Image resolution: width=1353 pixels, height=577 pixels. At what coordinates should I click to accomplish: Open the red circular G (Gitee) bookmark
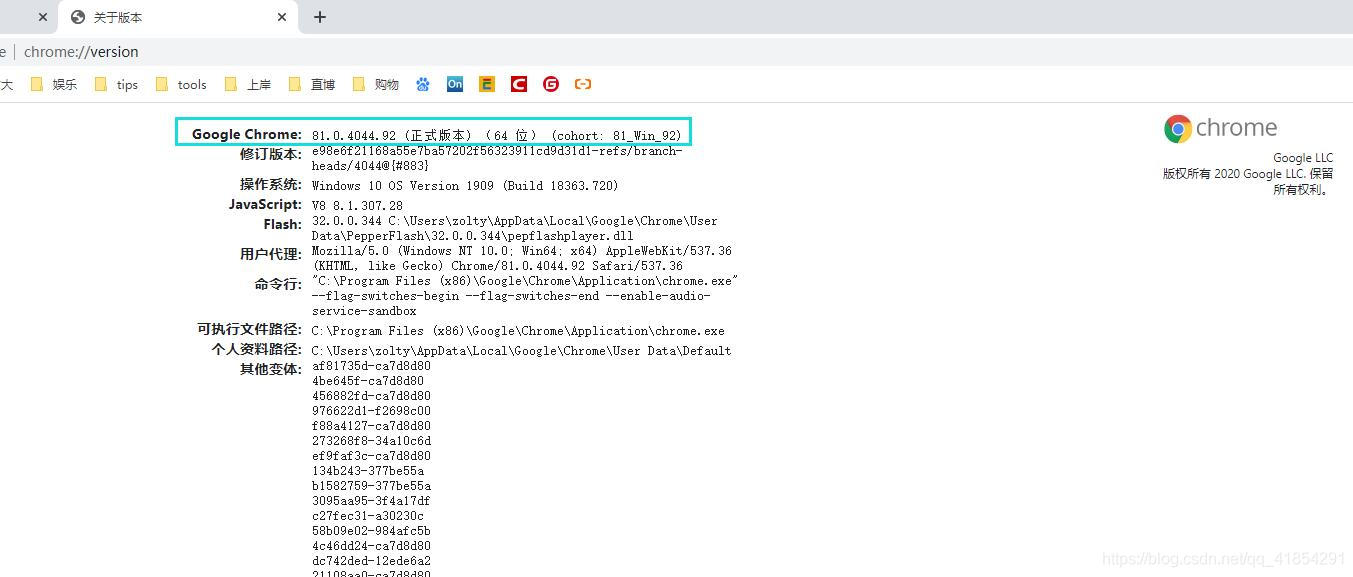click(551, 85)
